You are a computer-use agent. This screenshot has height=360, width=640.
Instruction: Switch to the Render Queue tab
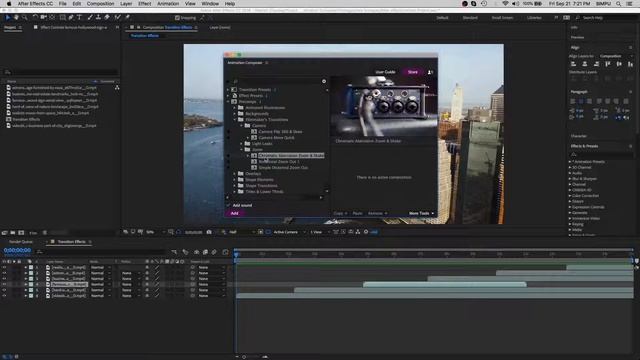[21, 242]
